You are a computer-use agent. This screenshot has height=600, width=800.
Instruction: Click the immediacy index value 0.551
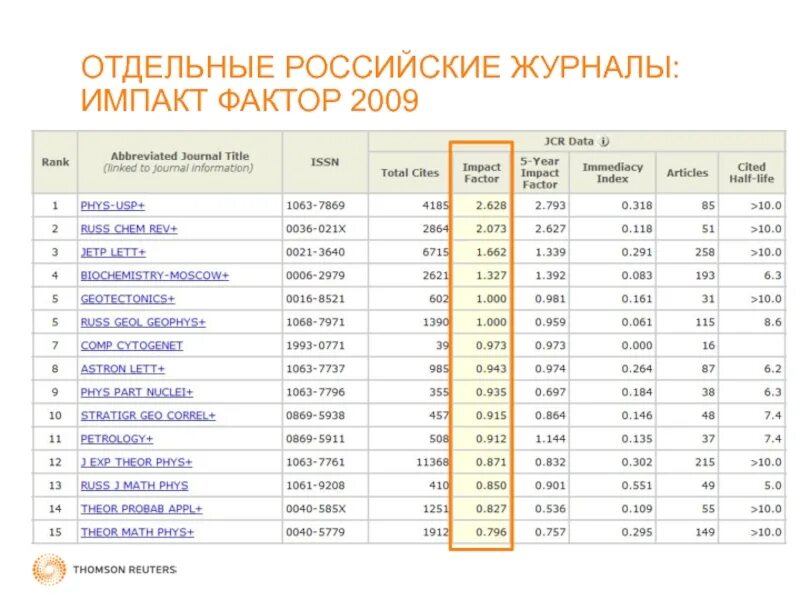[637, 486]
